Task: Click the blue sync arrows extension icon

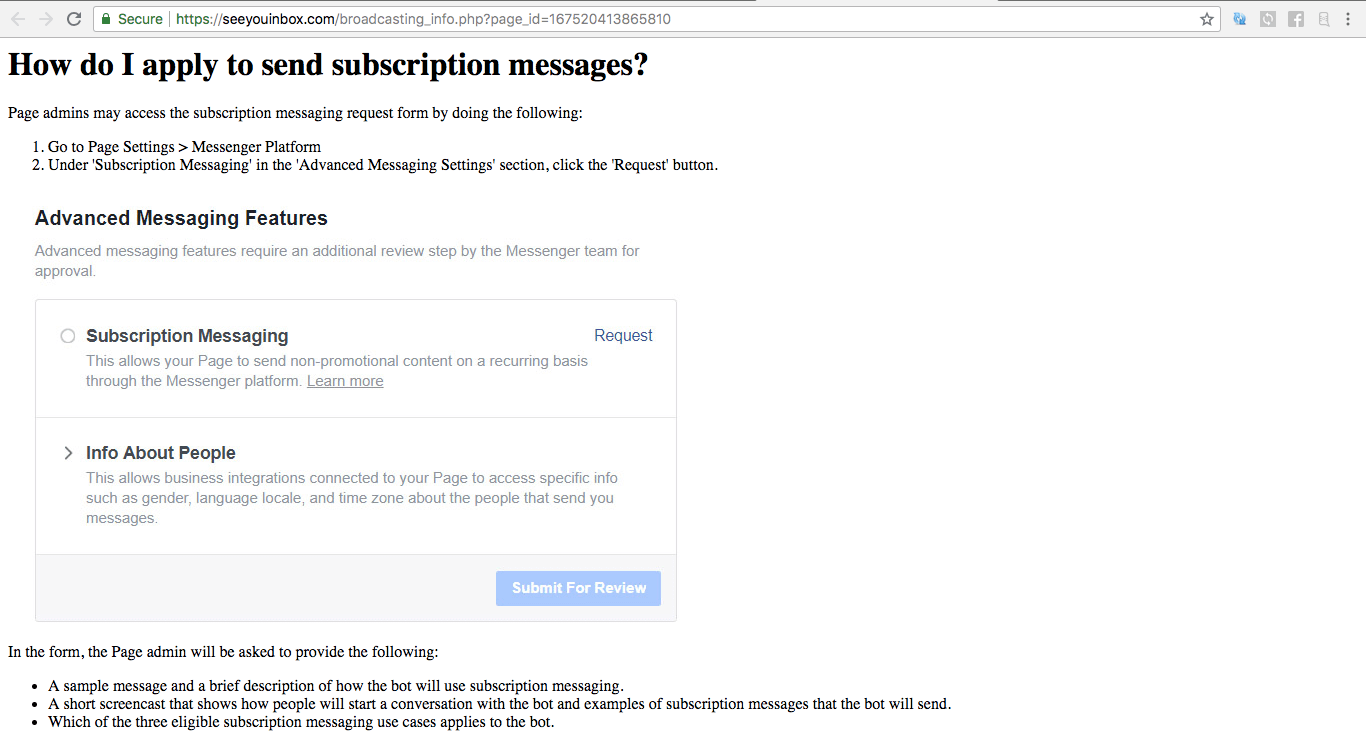Action: [1240, 19]
